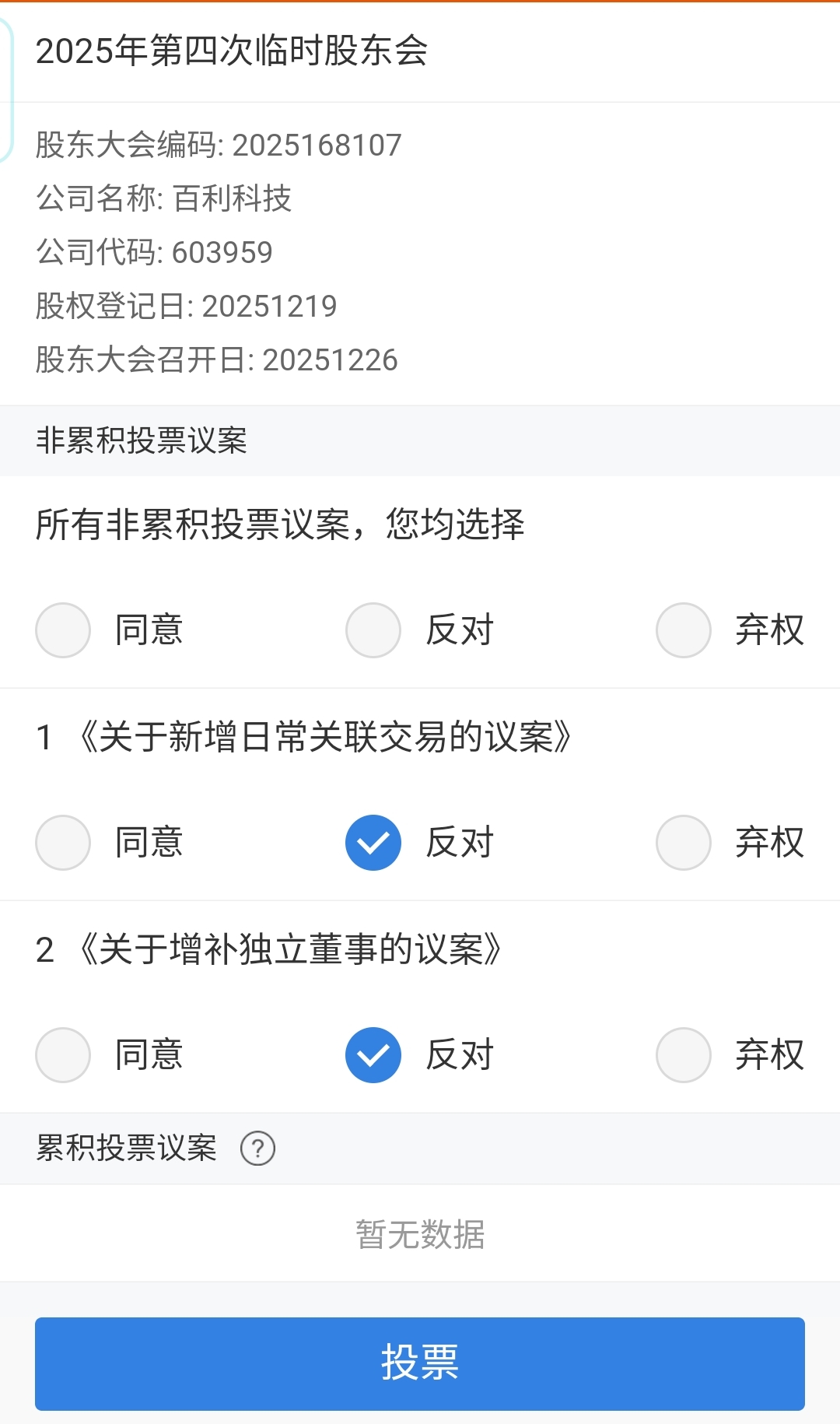The height and width of the screenshot is (1424, 840).
Task: Tap the 股东大会编码 2025168107 line
Action: click(x=219, y=146)
